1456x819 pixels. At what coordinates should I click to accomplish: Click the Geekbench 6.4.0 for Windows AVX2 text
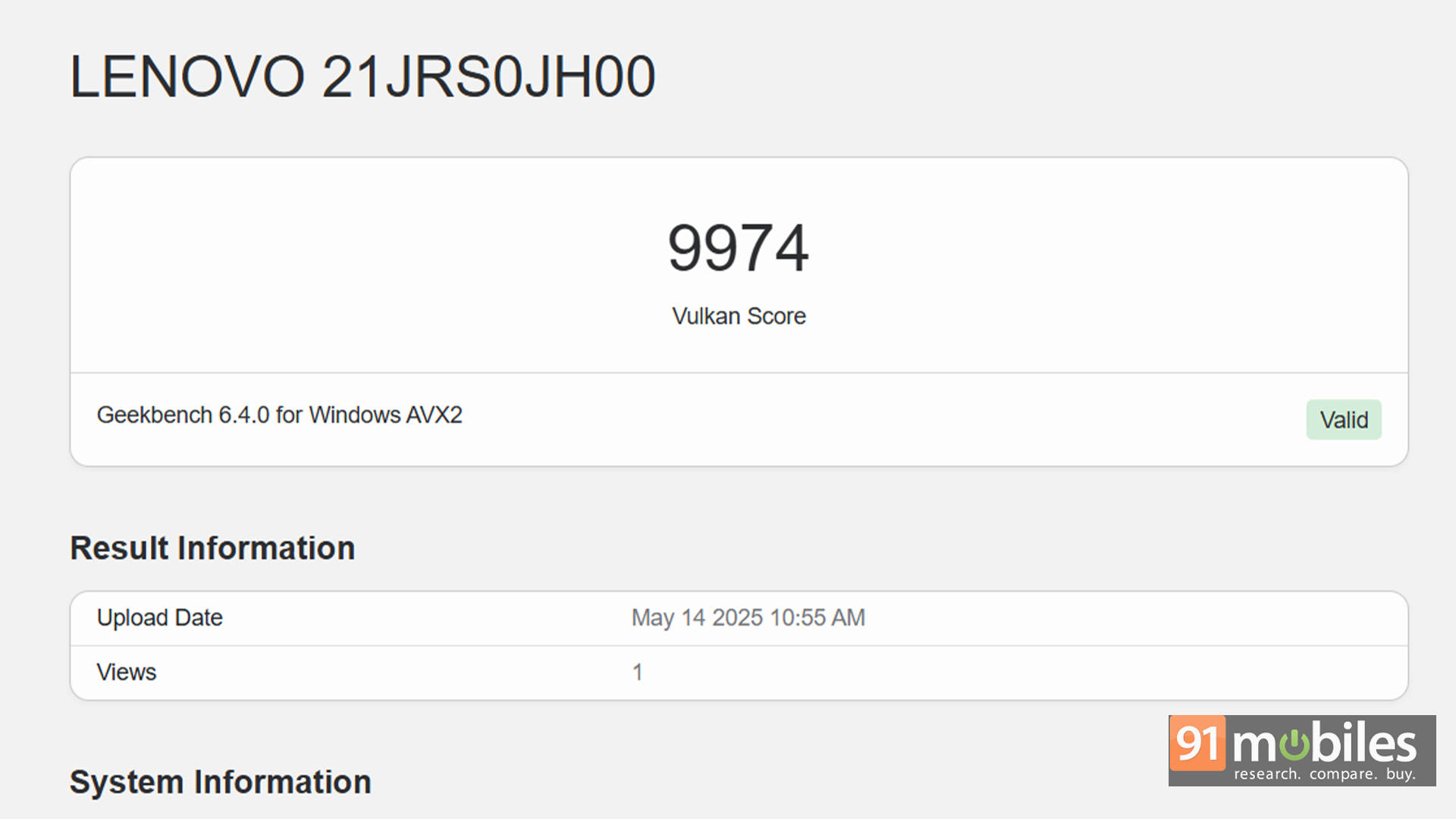point(279,415)
